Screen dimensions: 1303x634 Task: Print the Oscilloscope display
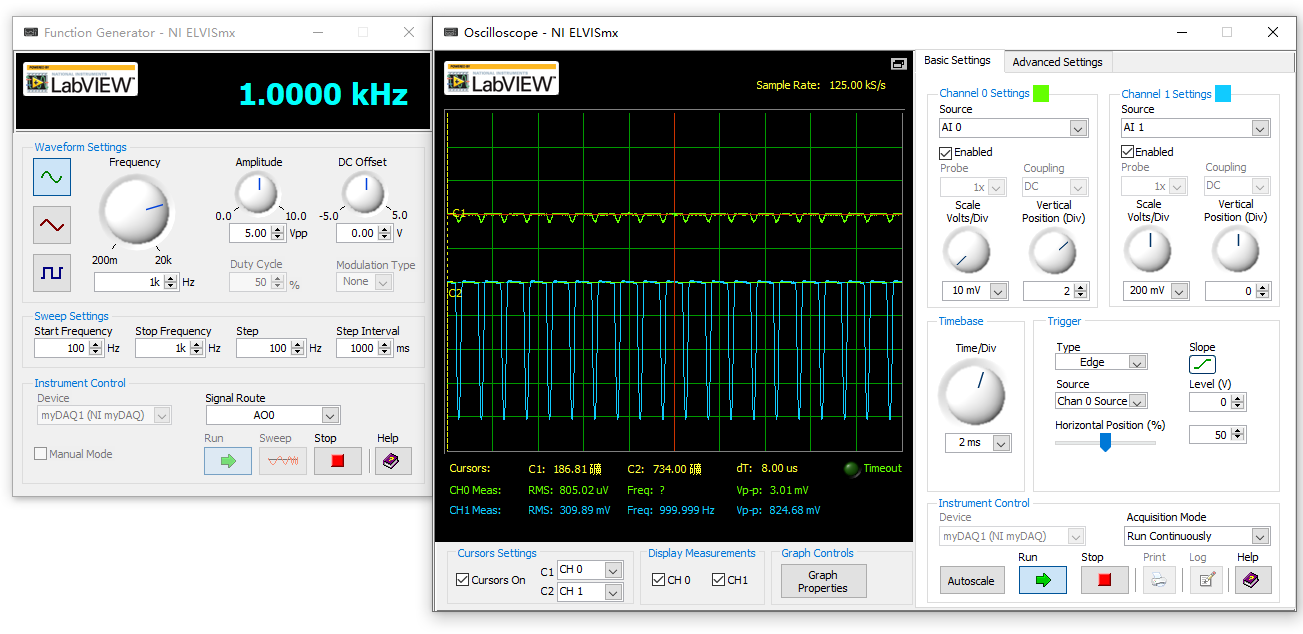1159,580
